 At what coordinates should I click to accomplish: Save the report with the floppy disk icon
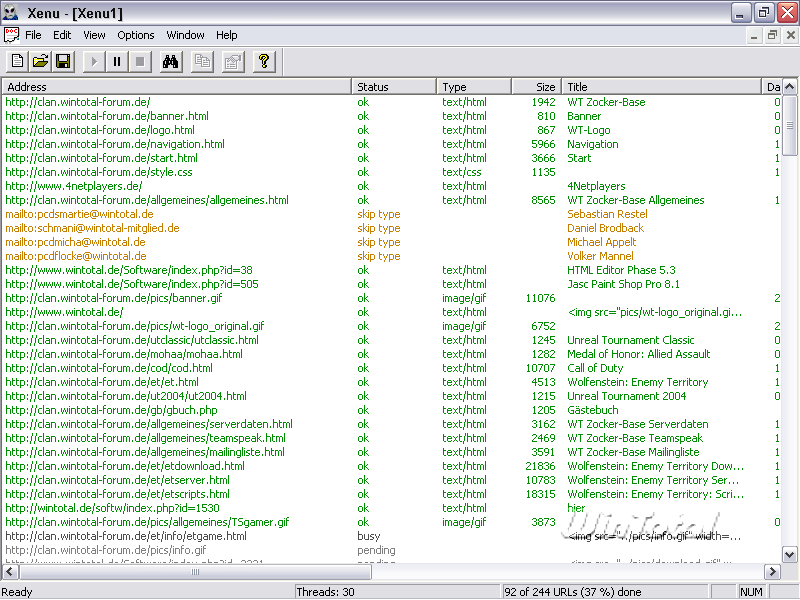tap(63, 62)
